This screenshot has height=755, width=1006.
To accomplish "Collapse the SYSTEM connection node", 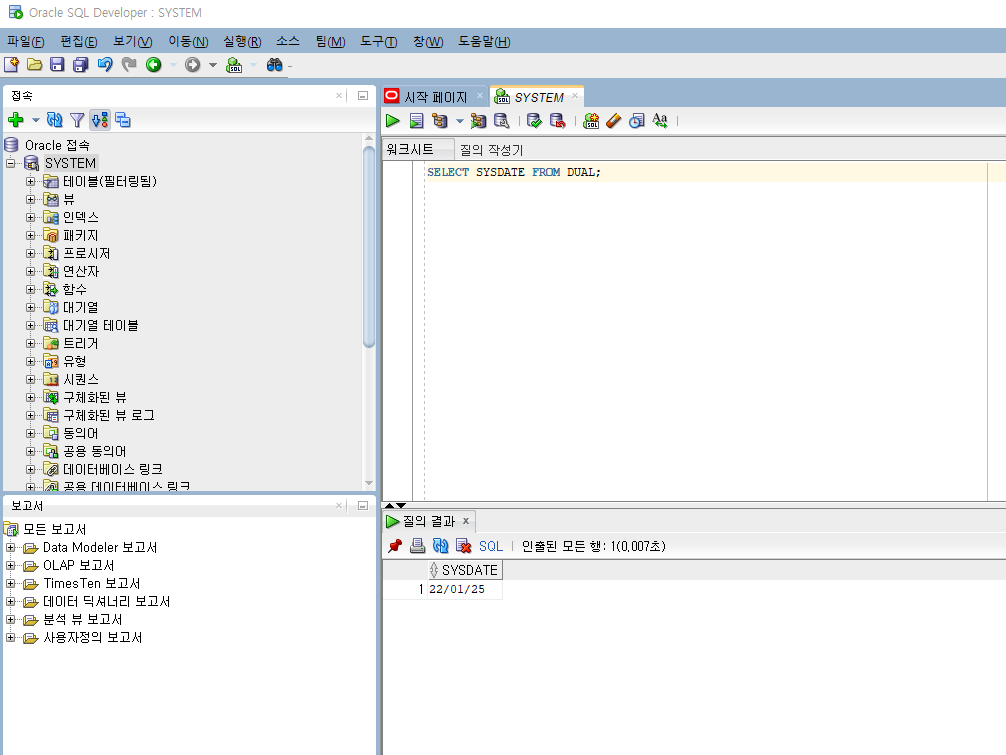I will [10, 164].
